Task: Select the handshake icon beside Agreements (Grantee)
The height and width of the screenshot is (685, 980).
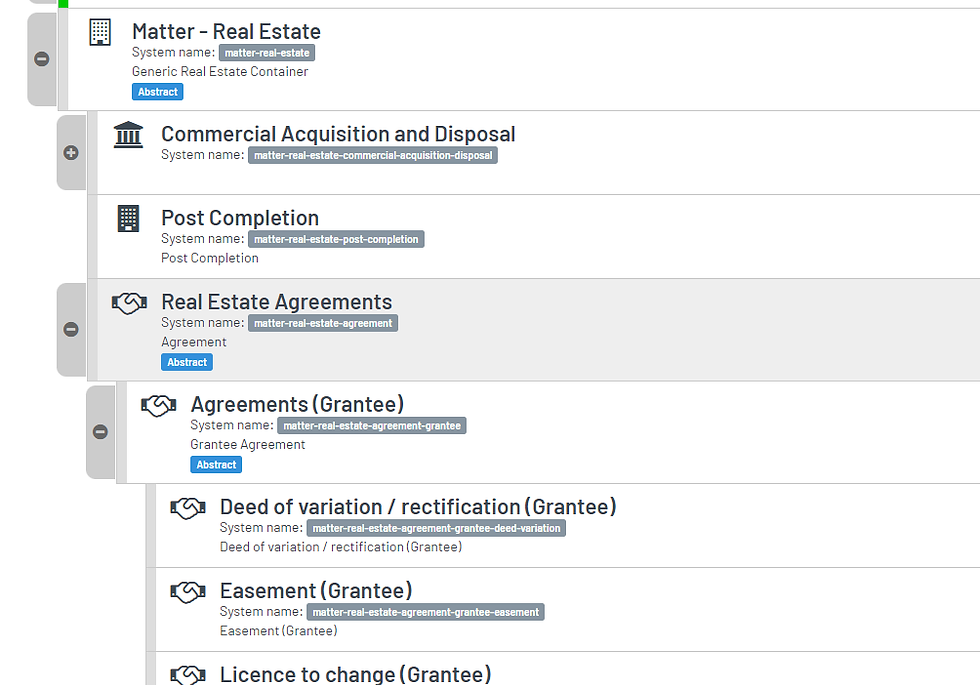Action: [x=158, y=405]
